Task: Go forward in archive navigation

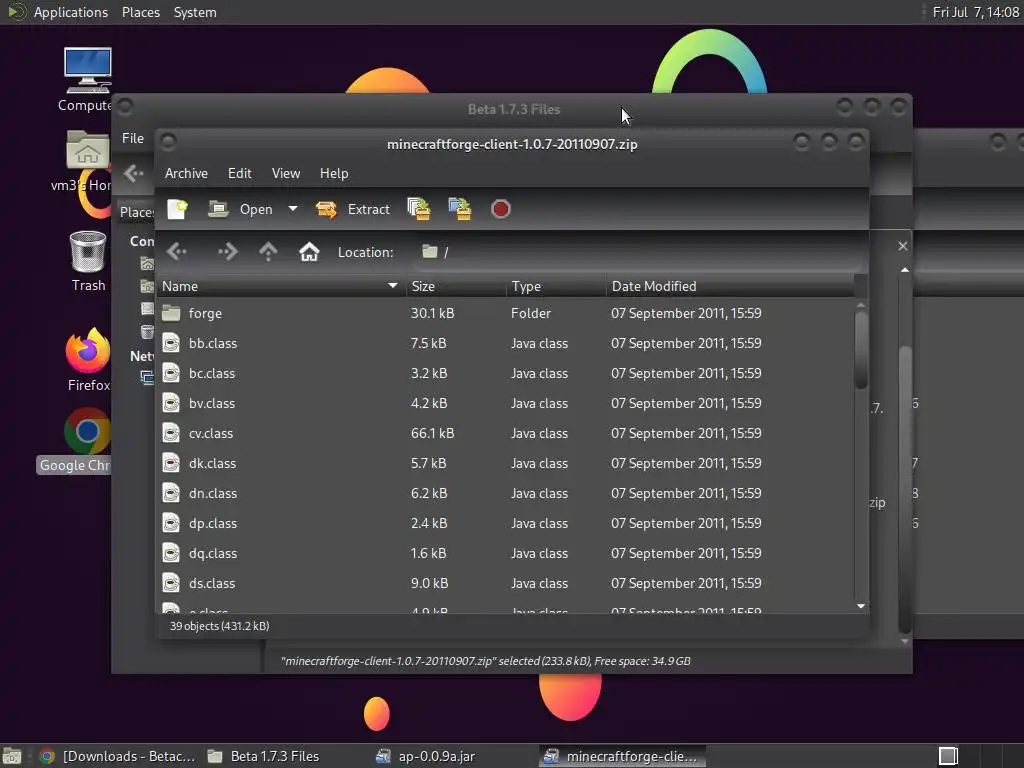Action: [227, 251]
